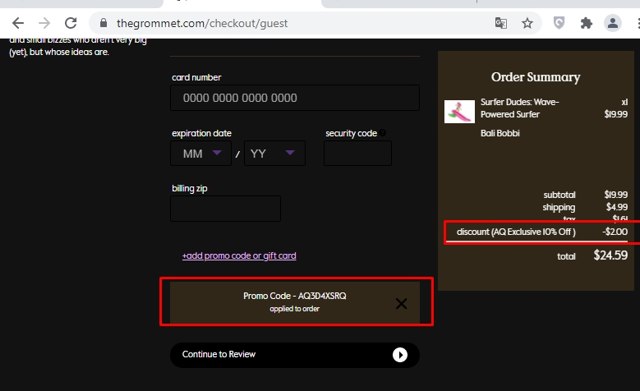640x391 pixels.
Task: Open the YY expiration year dropdown
Action: tap(275, 153)
